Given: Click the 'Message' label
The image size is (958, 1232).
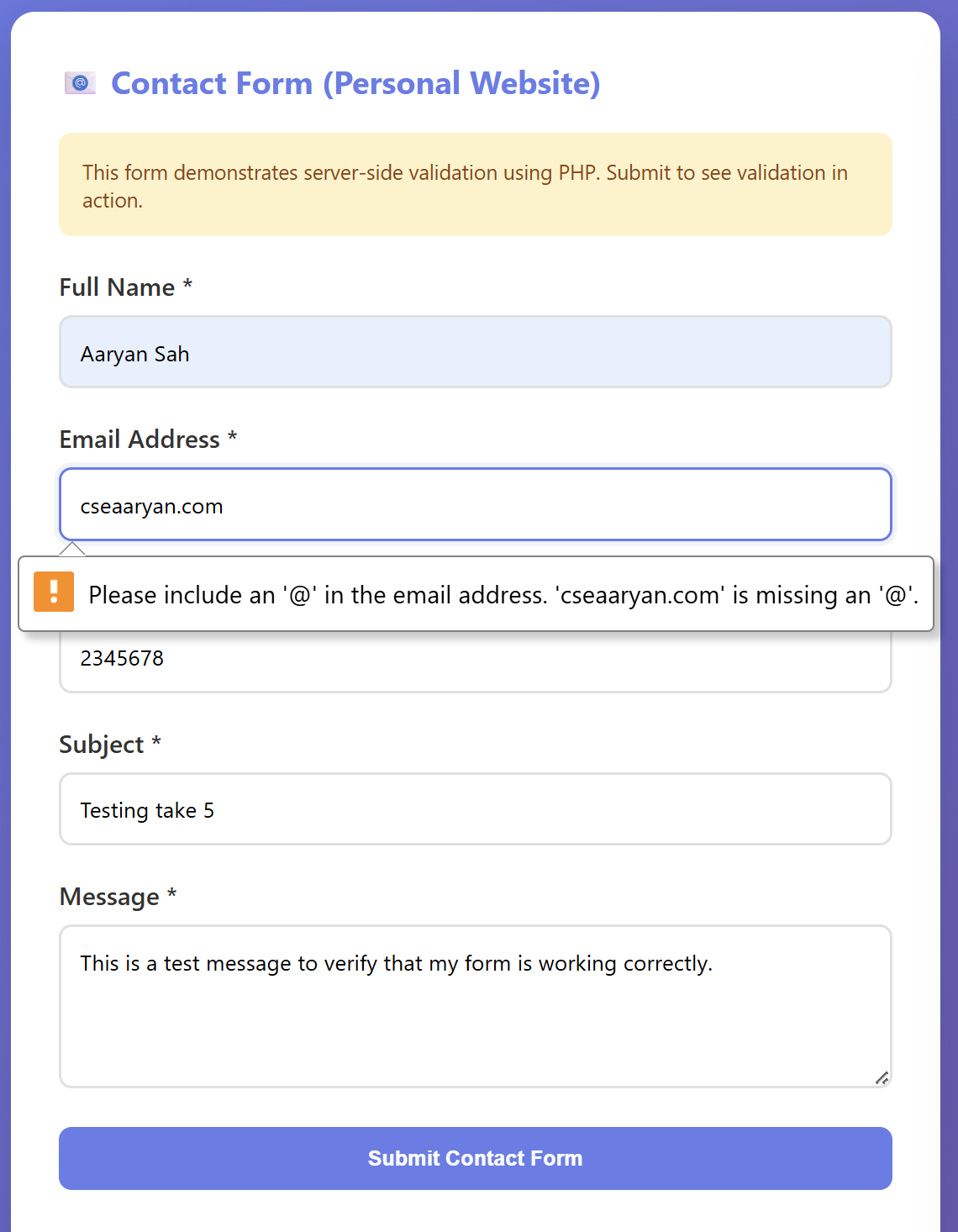Looking at the screenshot, I should coord(108,897).
